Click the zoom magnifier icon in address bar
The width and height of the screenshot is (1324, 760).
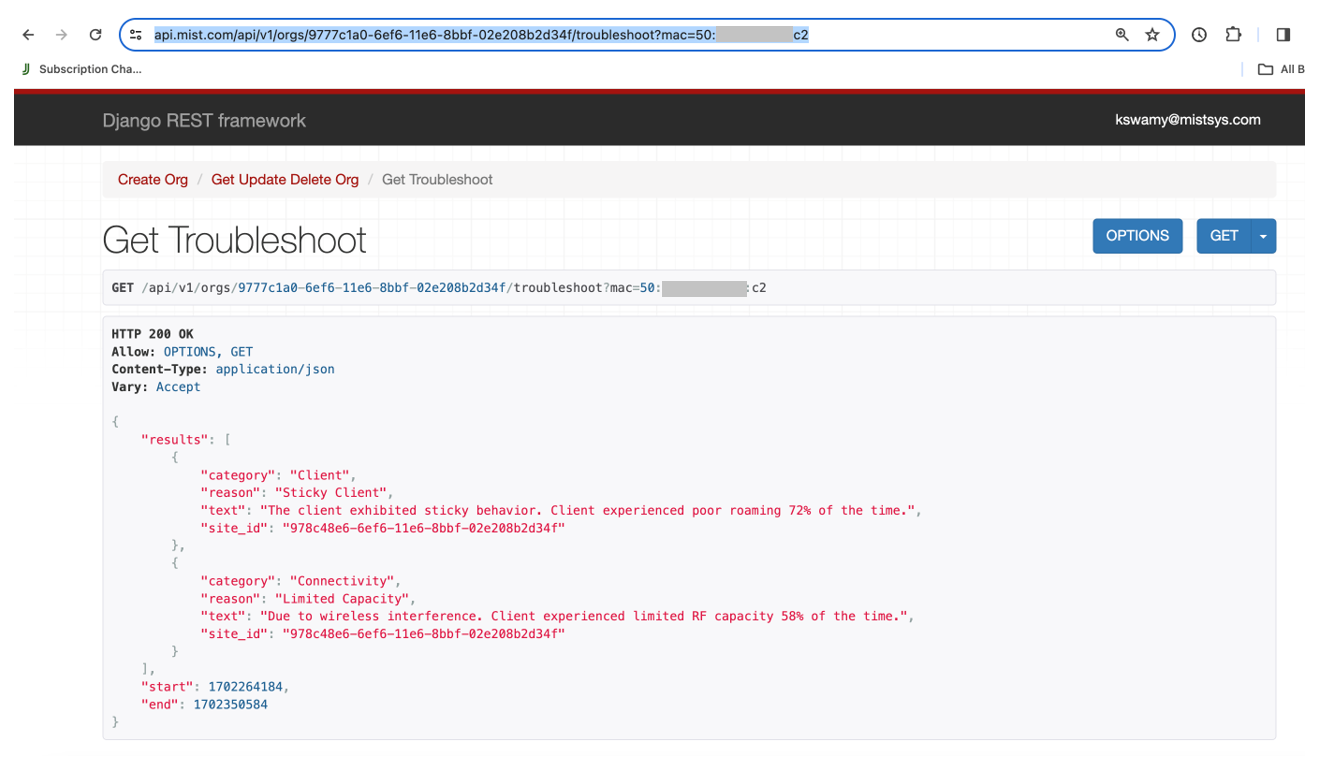pyautogui.click(x=1122, y=35)
